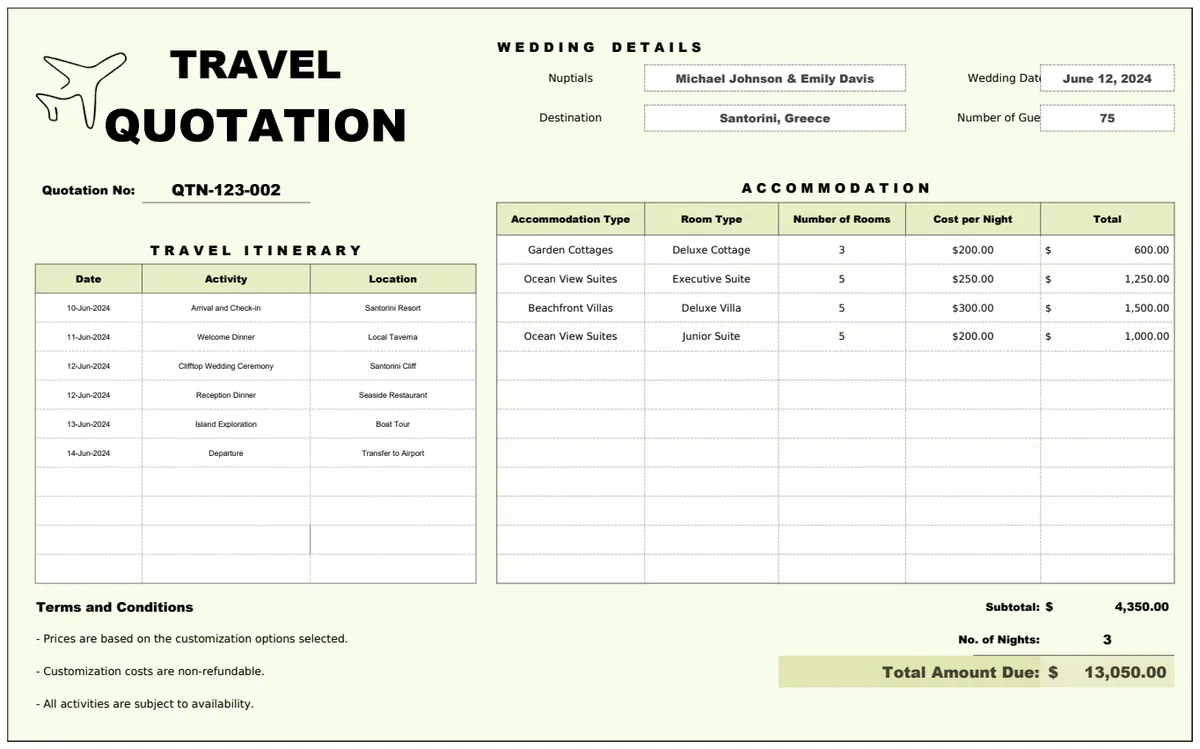The height and width of the screenshot is (749, 1200).
Task: Select the 1,500.00 total cell
Action: (x=1107, y=308)
